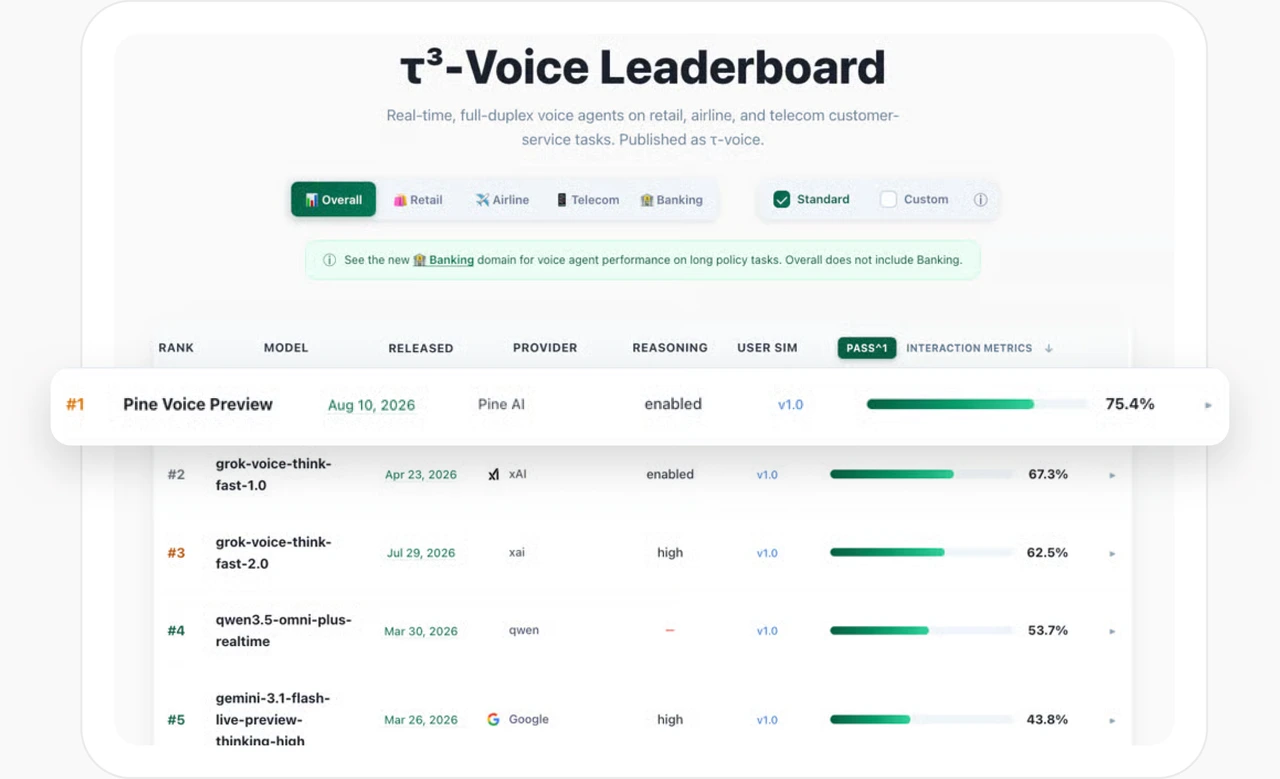Open user sim v1.0 for the gemini row
1280x779 pixels.
767,720
